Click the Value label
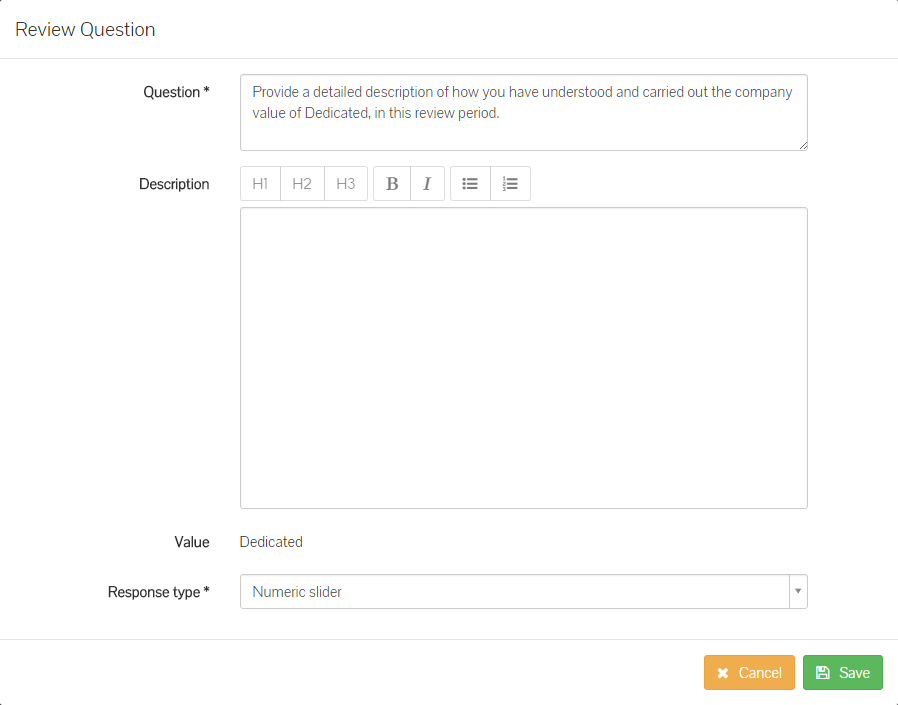The height and width of the screenshot is (705, 898). (x=192, y=542)
